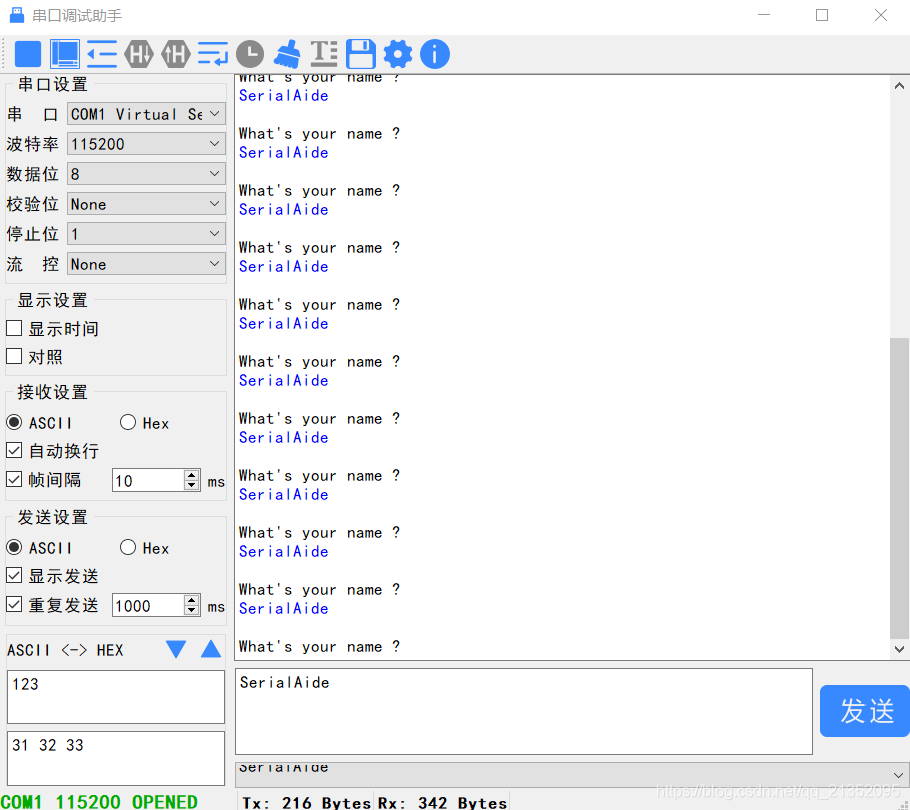Click the receive Hex (H down-arrow) icon
910x810 pixels.
[x=139, y=55]
